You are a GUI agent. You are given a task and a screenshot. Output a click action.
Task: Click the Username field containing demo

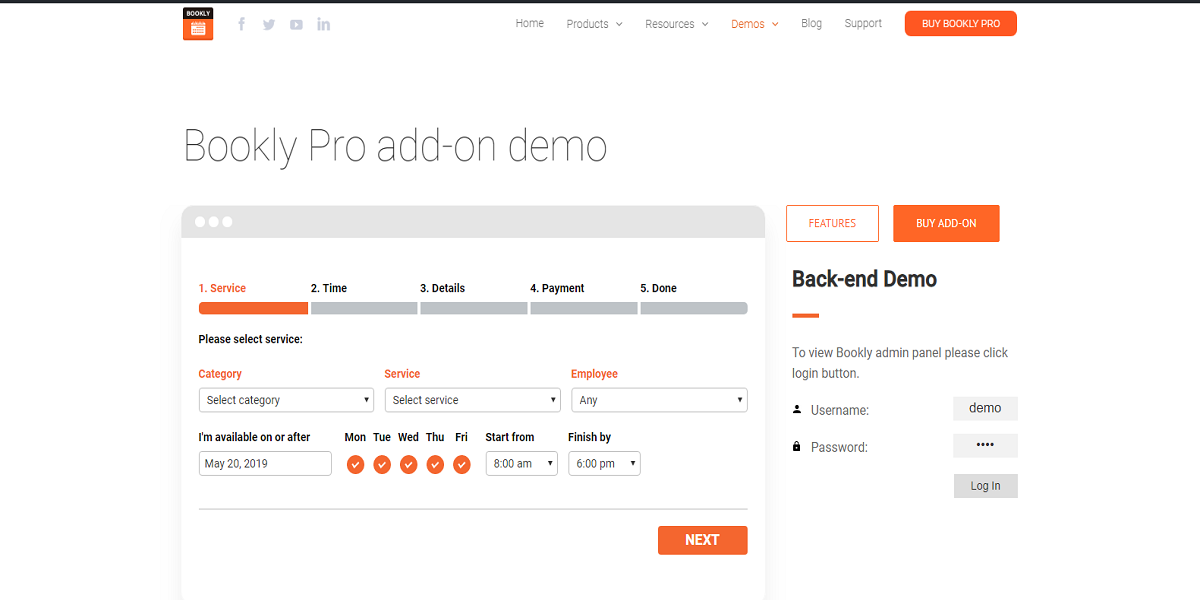pos(985,408)
